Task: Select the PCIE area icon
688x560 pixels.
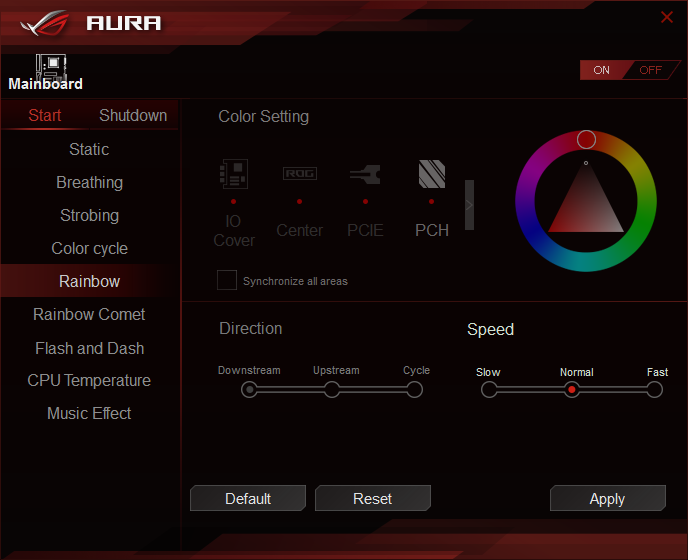Action: pos(365,174)
